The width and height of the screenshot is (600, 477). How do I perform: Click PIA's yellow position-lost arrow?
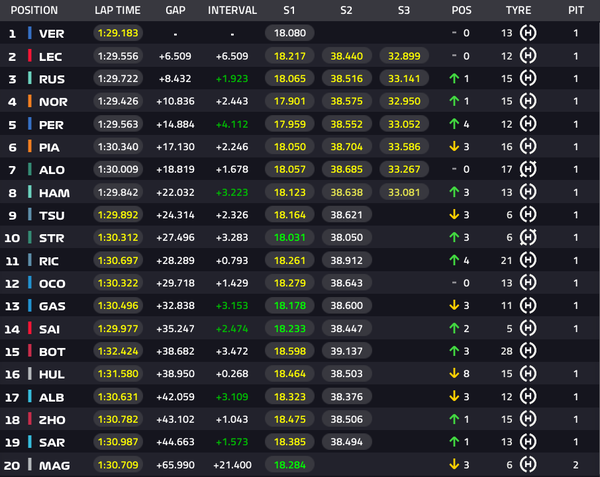click(454, 147)
